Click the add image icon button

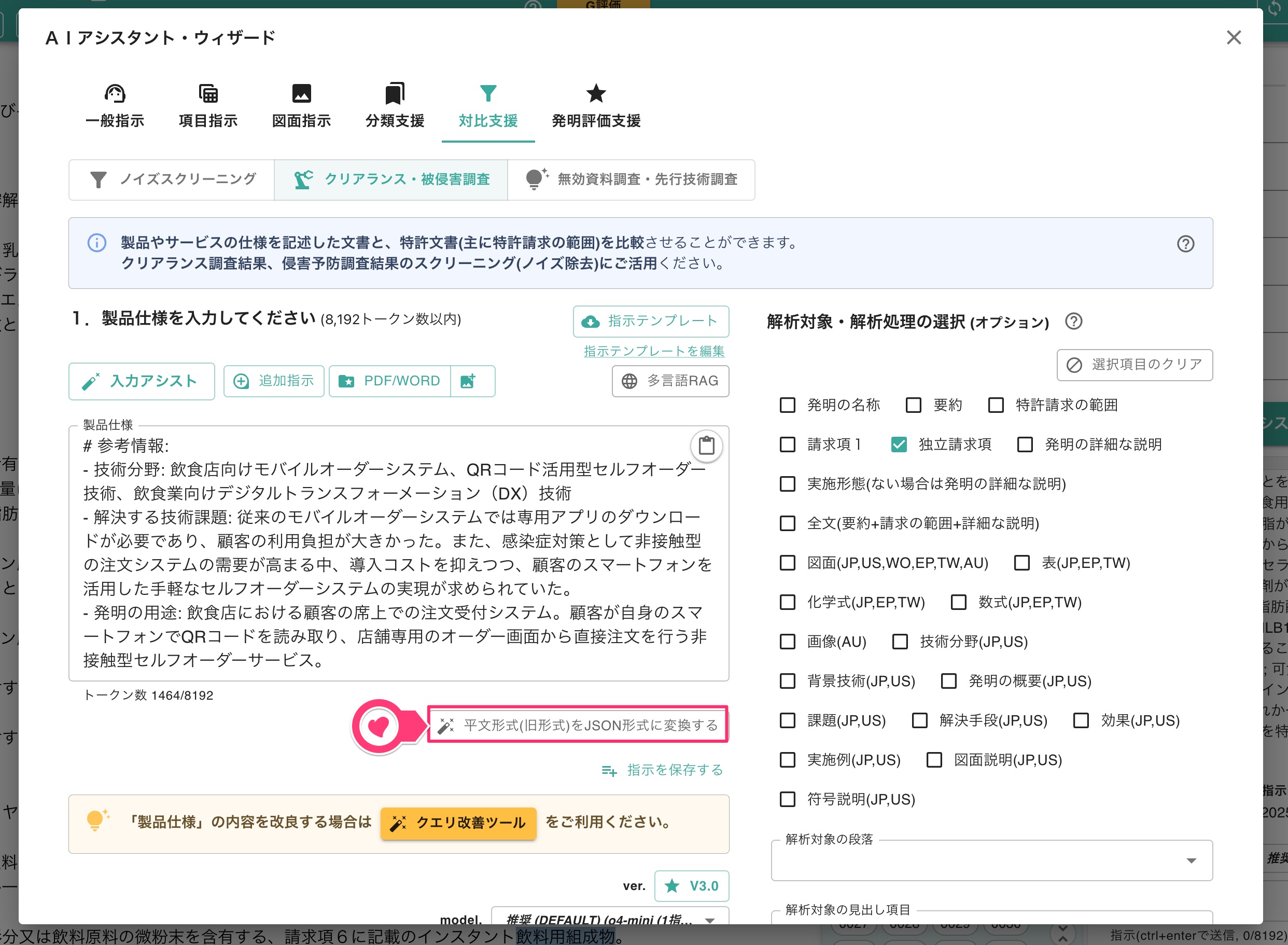472,382
